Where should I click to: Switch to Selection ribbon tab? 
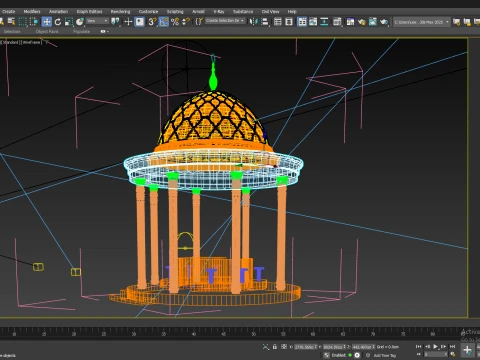click(12, 31)
